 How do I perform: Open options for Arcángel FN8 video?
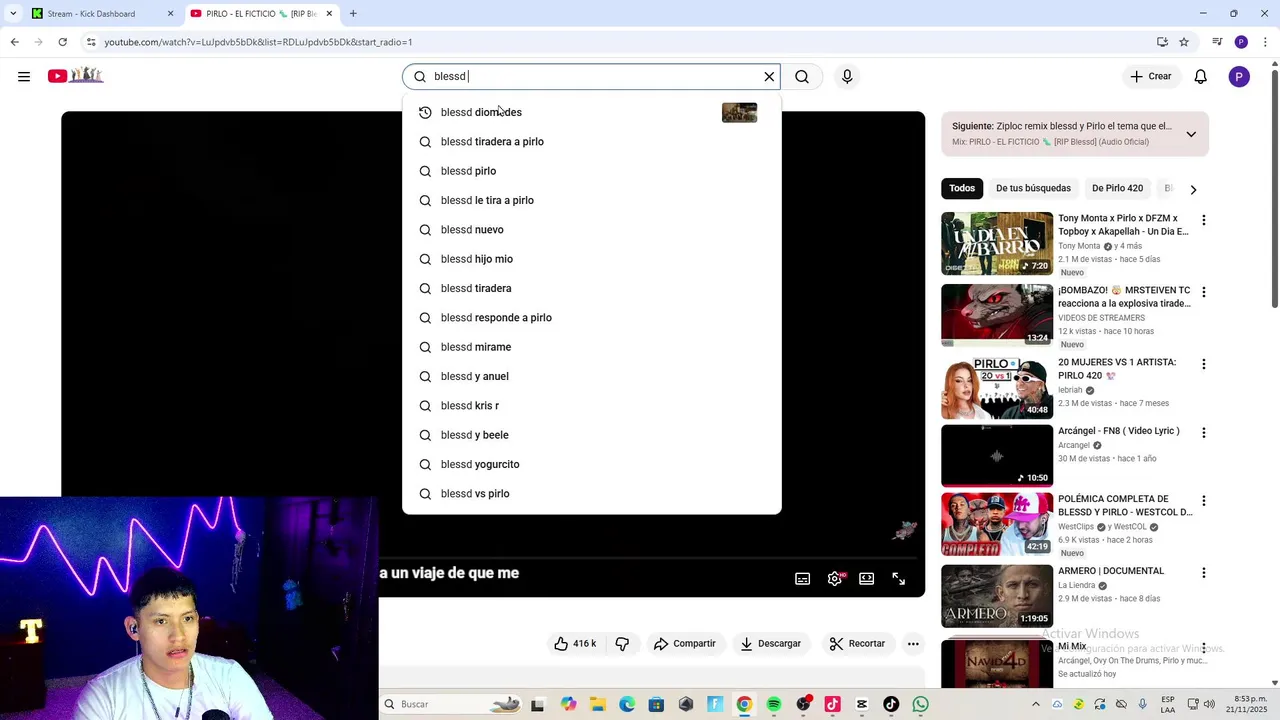(1204, 433)
